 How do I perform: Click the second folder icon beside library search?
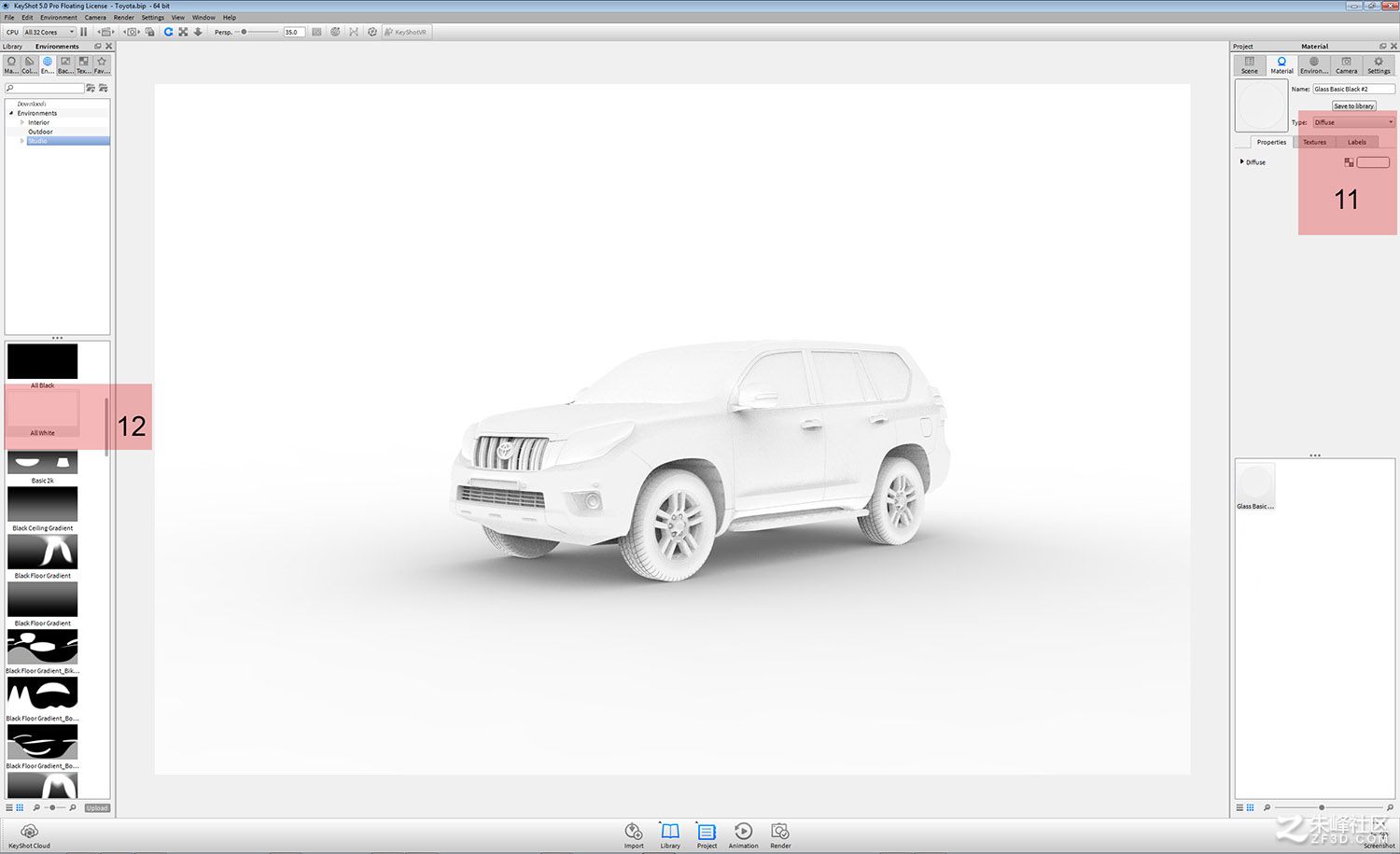coord(104,88)
